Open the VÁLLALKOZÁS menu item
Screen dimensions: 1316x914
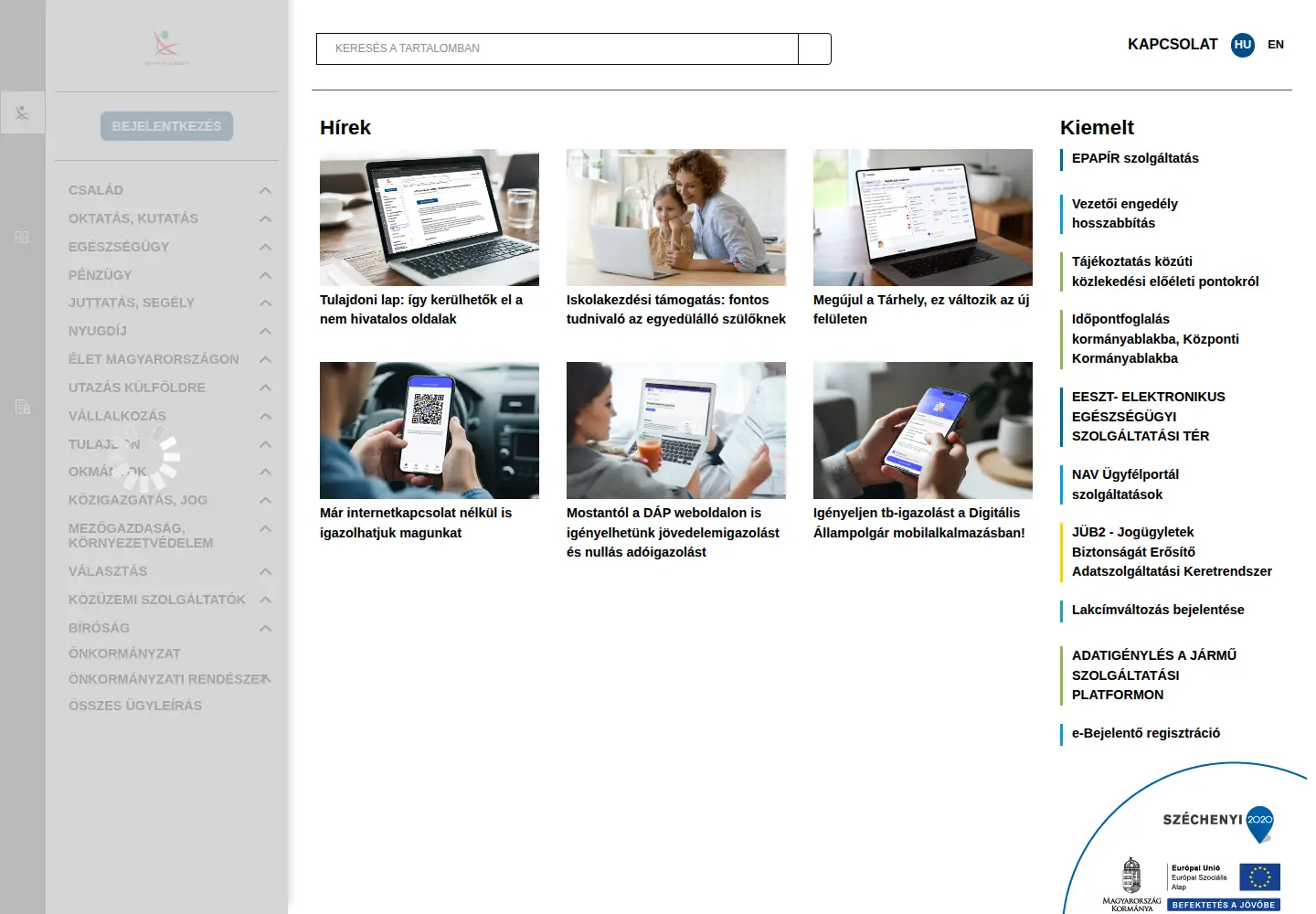[117, 416]
